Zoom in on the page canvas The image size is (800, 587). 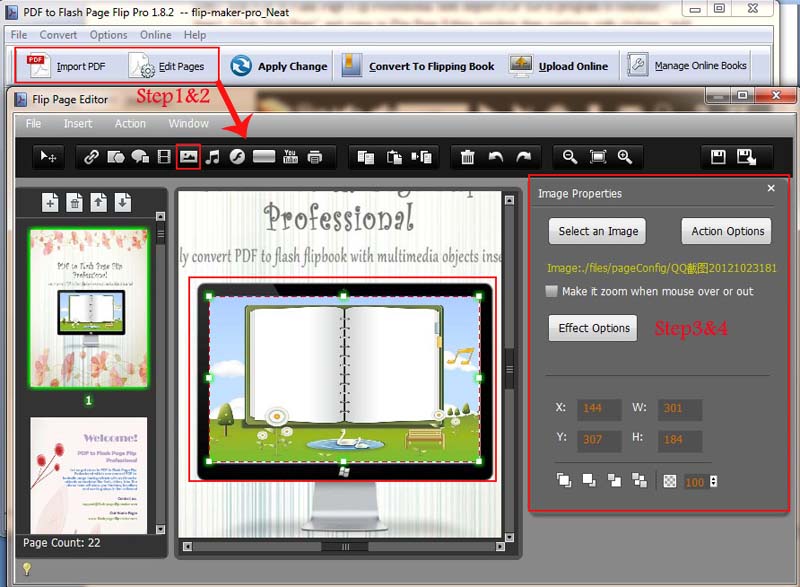coord(625,157)
